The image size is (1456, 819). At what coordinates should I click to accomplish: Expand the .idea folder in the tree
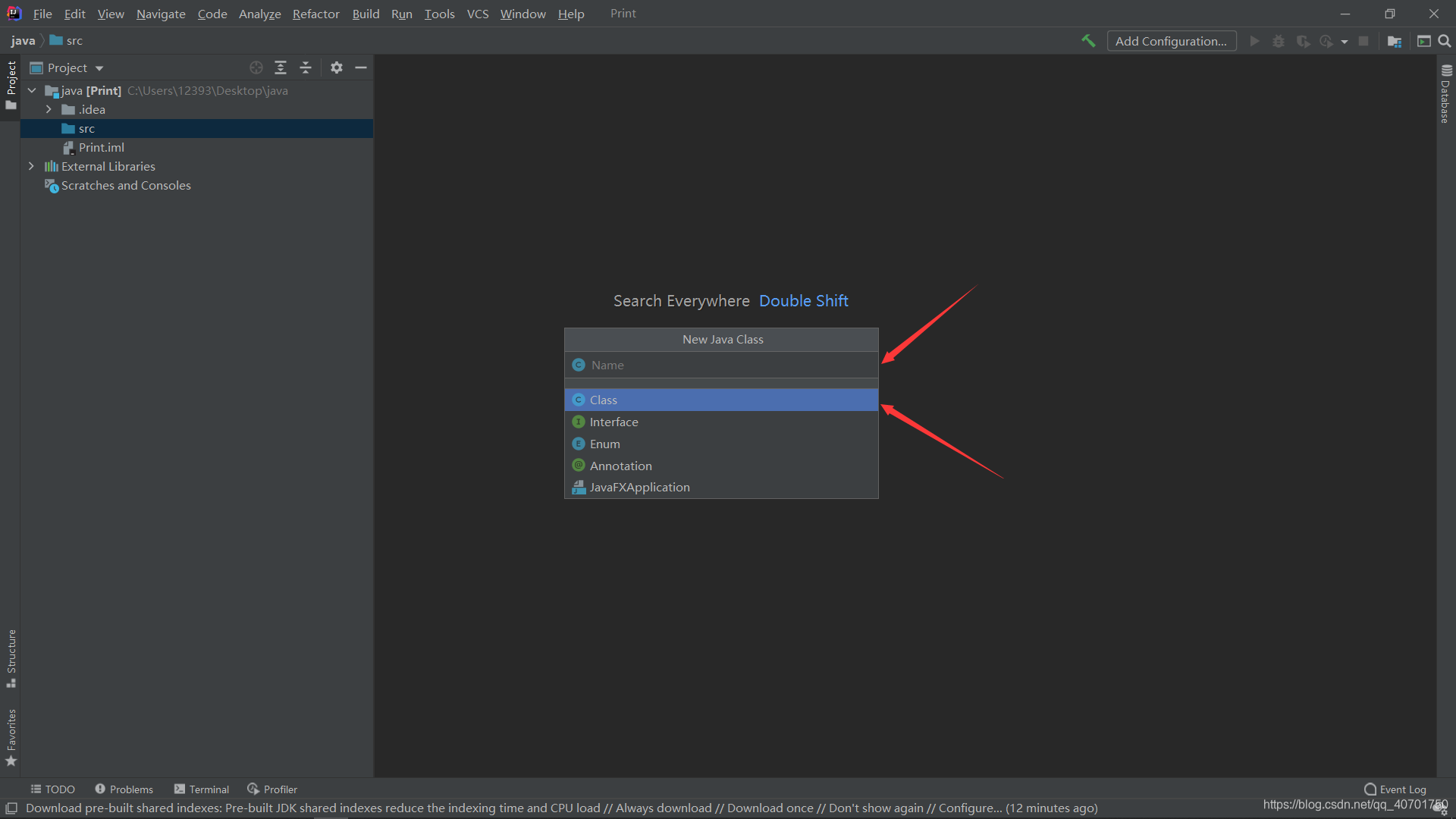(49, 109)
